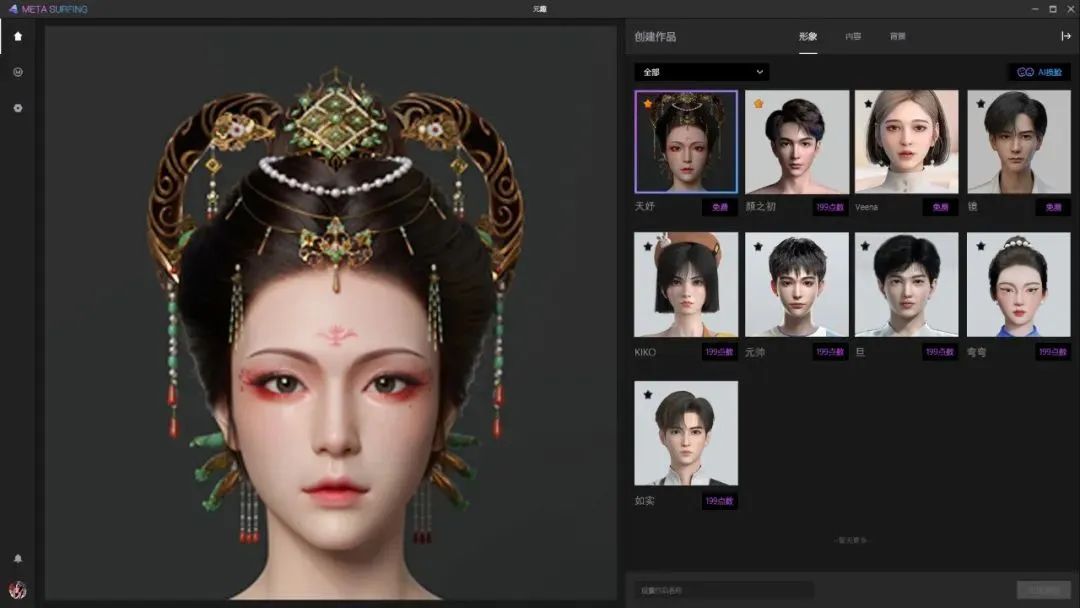Choose the 如实 avatar thumbnail
The width and height of the screenshot is (1080, 608).
pyautogui.click(x=686, y=433)
